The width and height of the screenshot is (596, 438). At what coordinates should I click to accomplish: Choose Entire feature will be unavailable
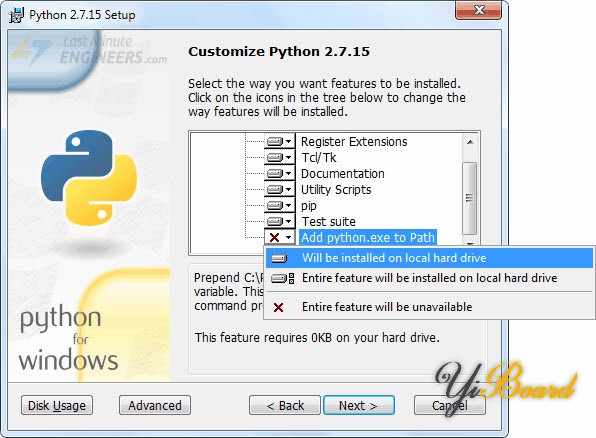point(429,307)
